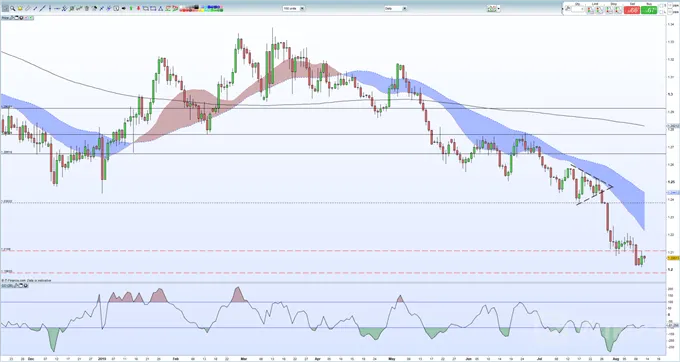The image size is (680, 362).
Task: Select the pointer cursor tool
Action: [x=6, y=9]
